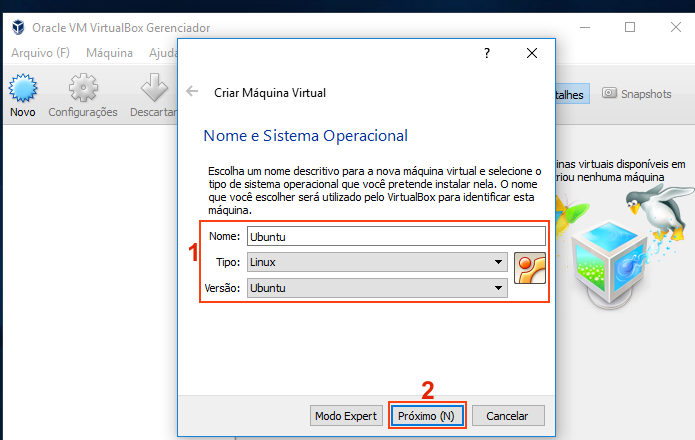695x440 pixels.
Task: Open the Arquivo (F) menu
Action: tap(40, 53)
